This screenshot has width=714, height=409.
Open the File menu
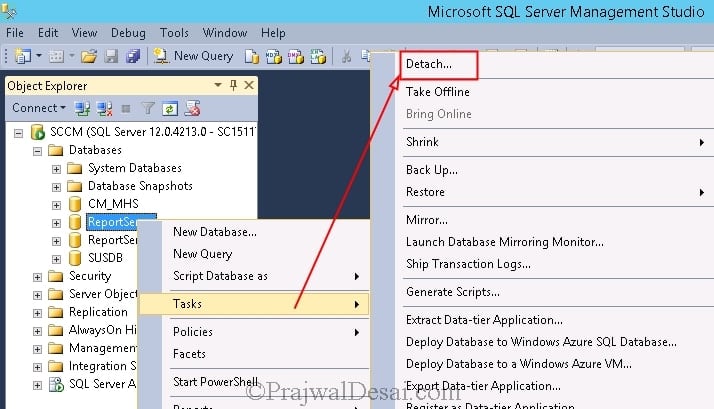[x=15, y=33]
